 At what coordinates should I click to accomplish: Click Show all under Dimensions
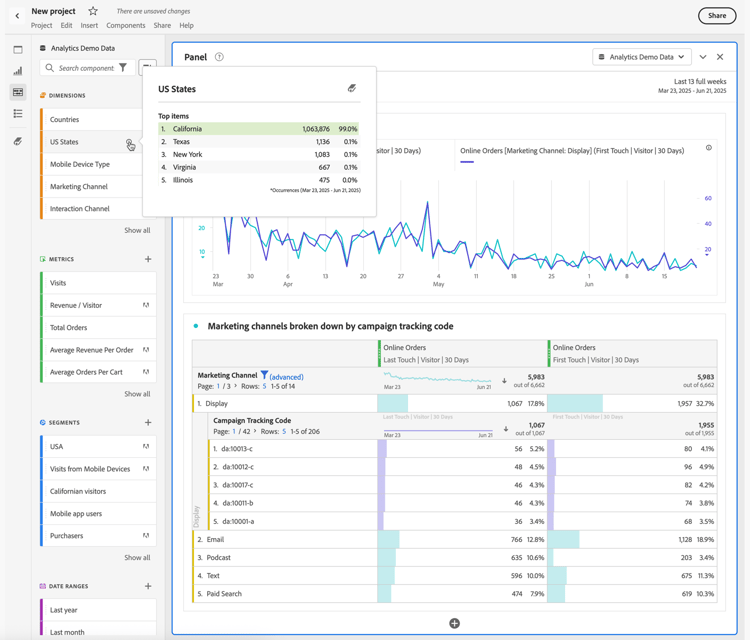click(137, 231)
